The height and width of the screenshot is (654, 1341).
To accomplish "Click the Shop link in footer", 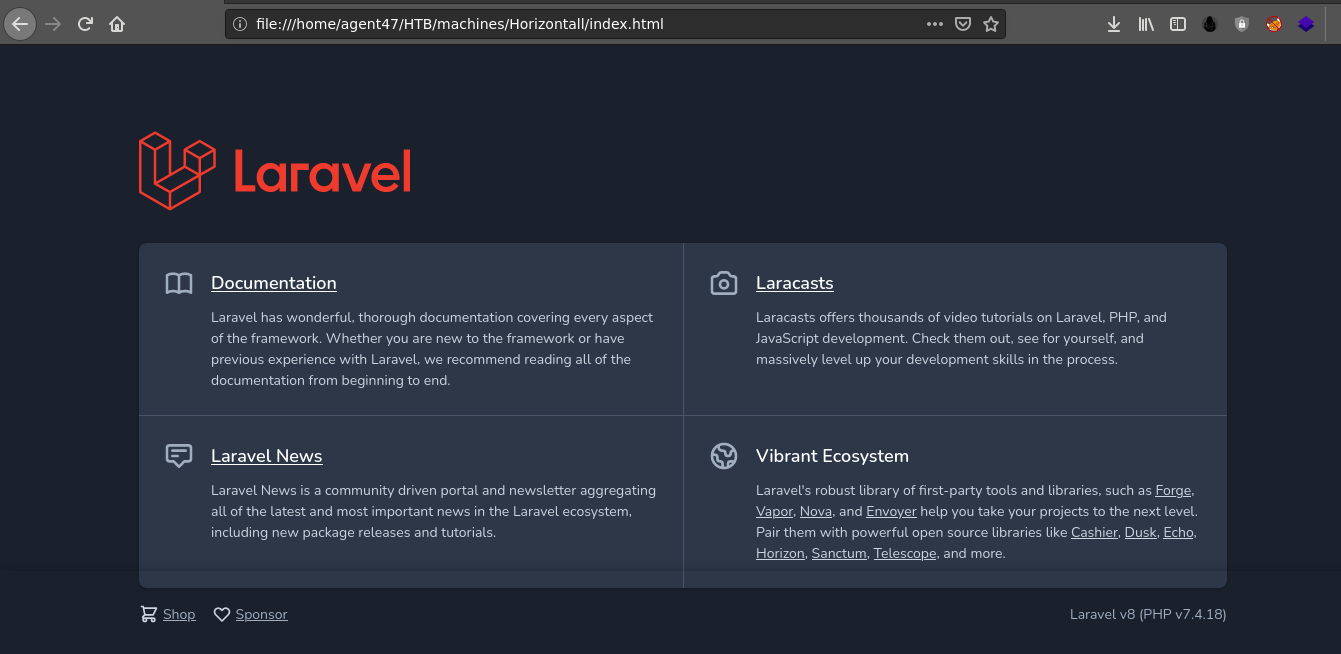I will coord(179,614).
